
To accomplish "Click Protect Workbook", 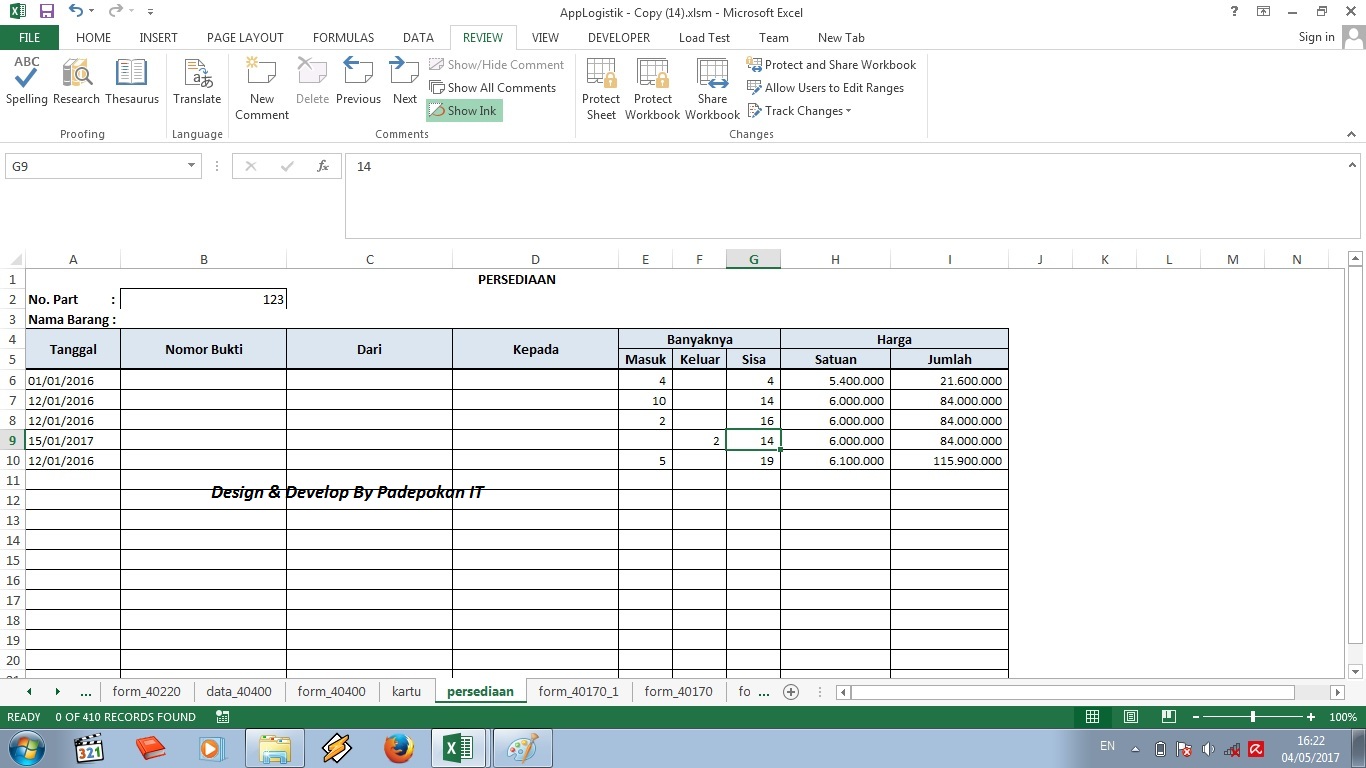I will click(x=652, y=88).
